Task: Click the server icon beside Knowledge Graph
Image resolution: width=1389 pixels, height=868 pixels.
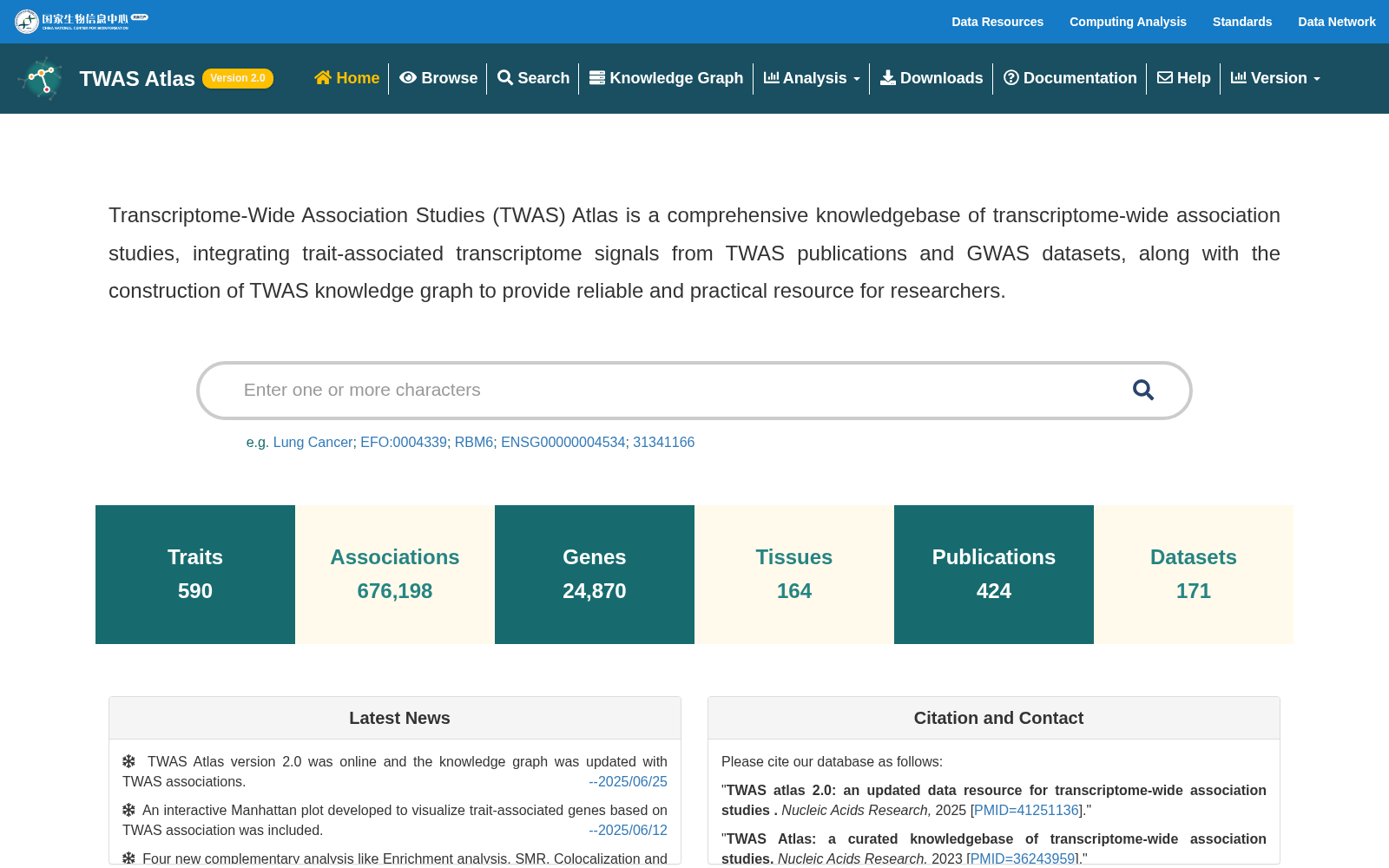Action: (x=597, y=78)
